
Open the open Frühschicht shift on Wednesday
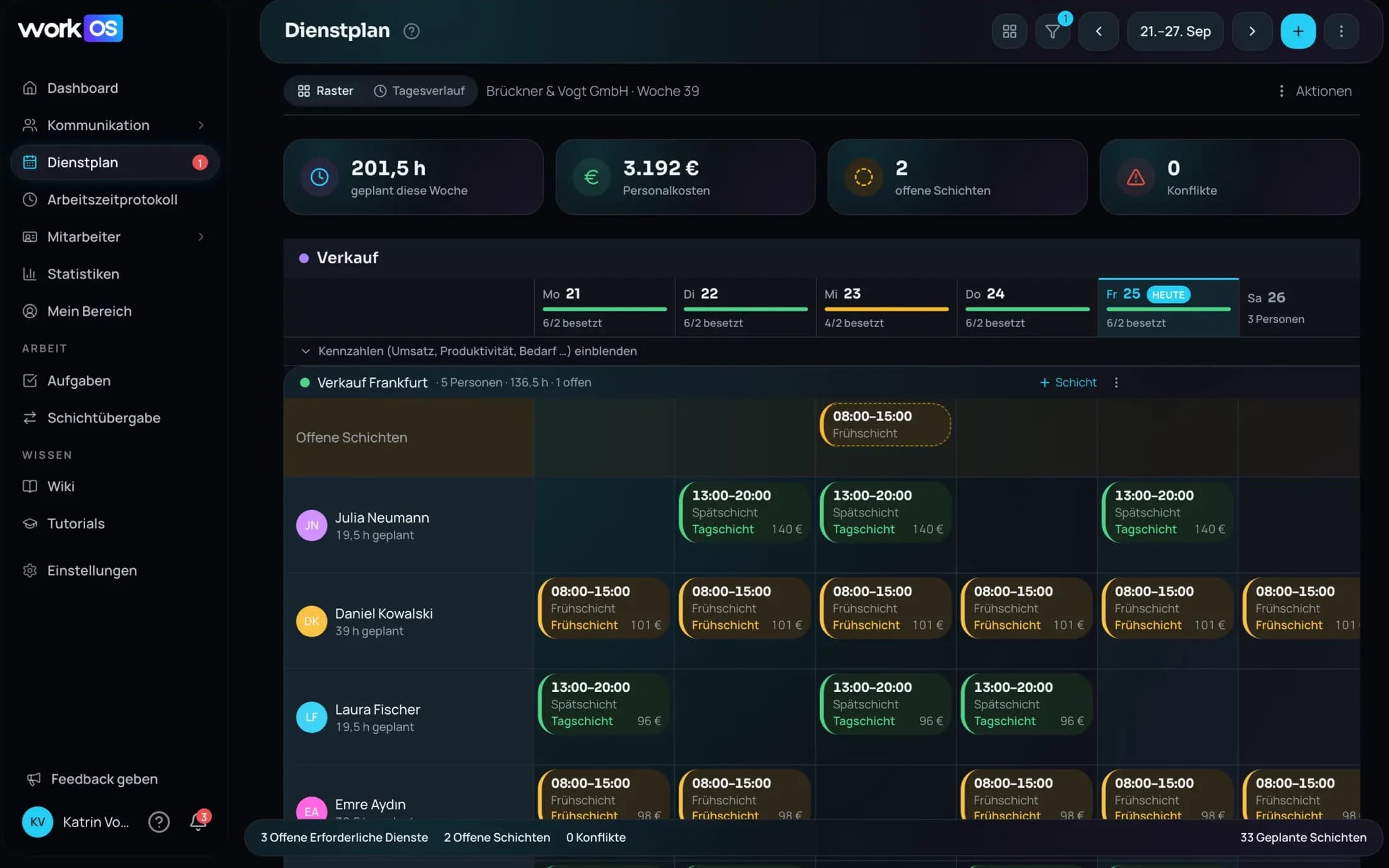click(x=886, y=424)
